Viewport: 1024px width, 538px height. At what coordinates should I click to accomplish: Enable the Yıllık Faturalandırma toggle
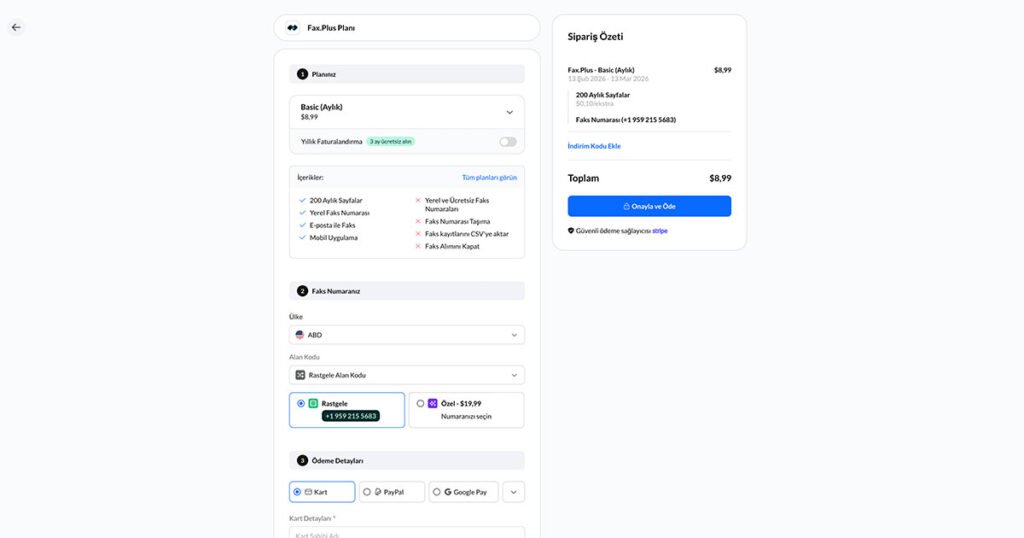pos(508,142)
